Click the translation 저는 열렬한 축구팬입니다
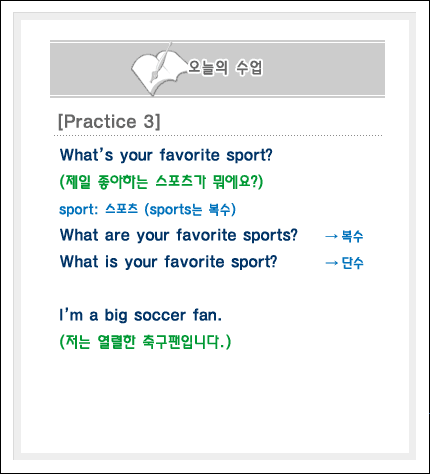 tap(145, 342)
